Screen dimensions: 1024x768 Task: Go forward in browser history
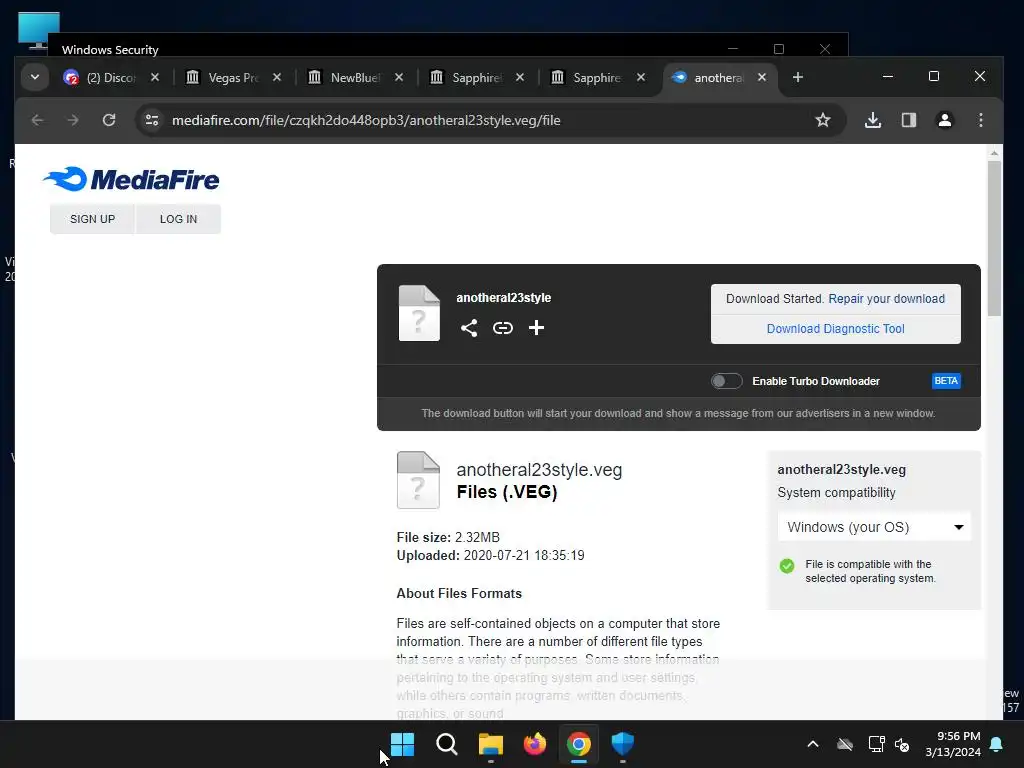[x=73, y=120]
